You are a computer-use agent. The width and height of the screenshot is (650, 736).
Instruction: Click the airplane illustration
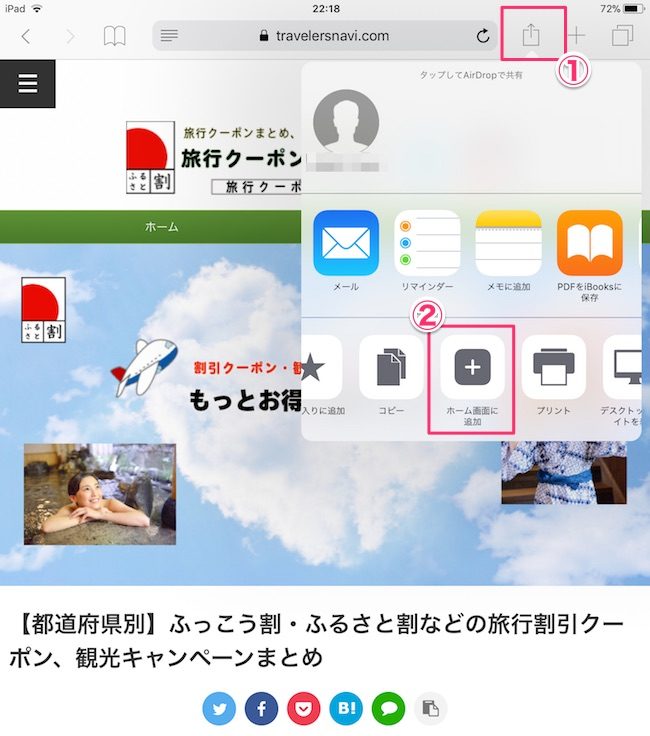point(145,367)
